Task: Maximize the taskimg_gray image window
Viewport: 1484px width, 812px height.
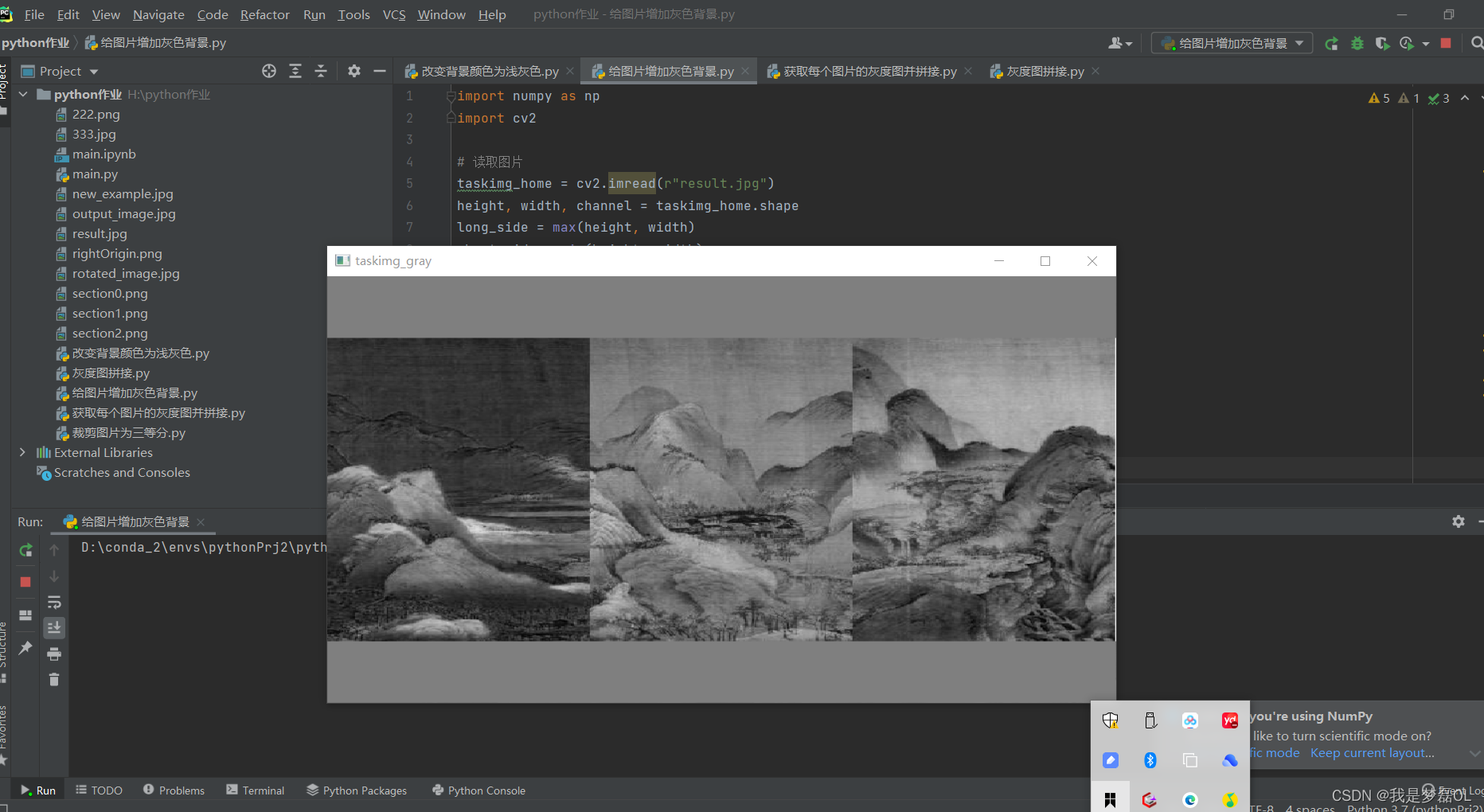Action: 1045,261
